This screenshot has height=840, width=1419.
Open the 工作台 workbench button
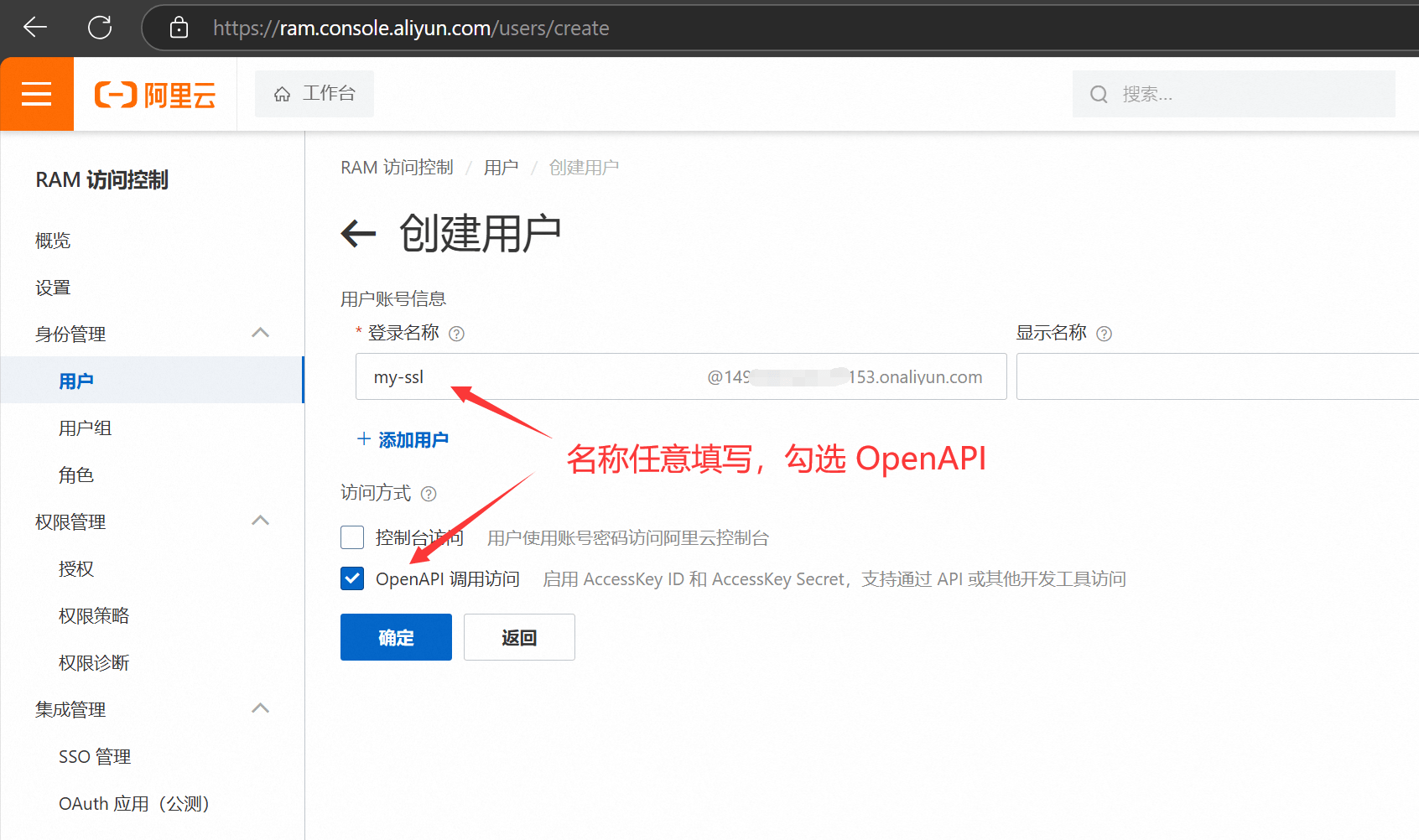coord(314,94)
